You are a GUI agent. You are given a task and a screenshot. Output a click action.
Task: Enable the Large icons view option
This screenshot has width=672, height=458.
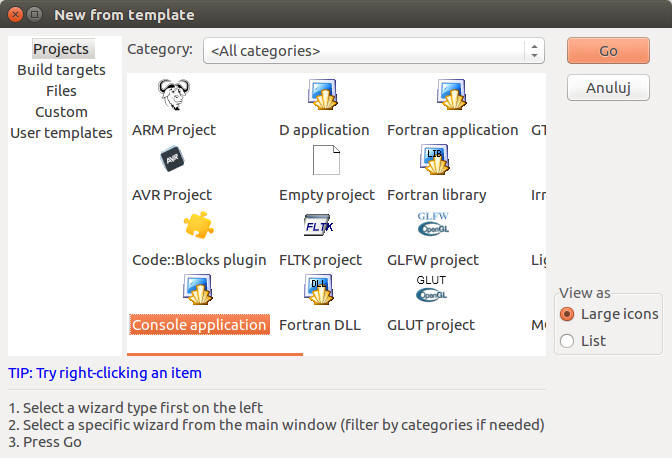(x=568, y=314)
